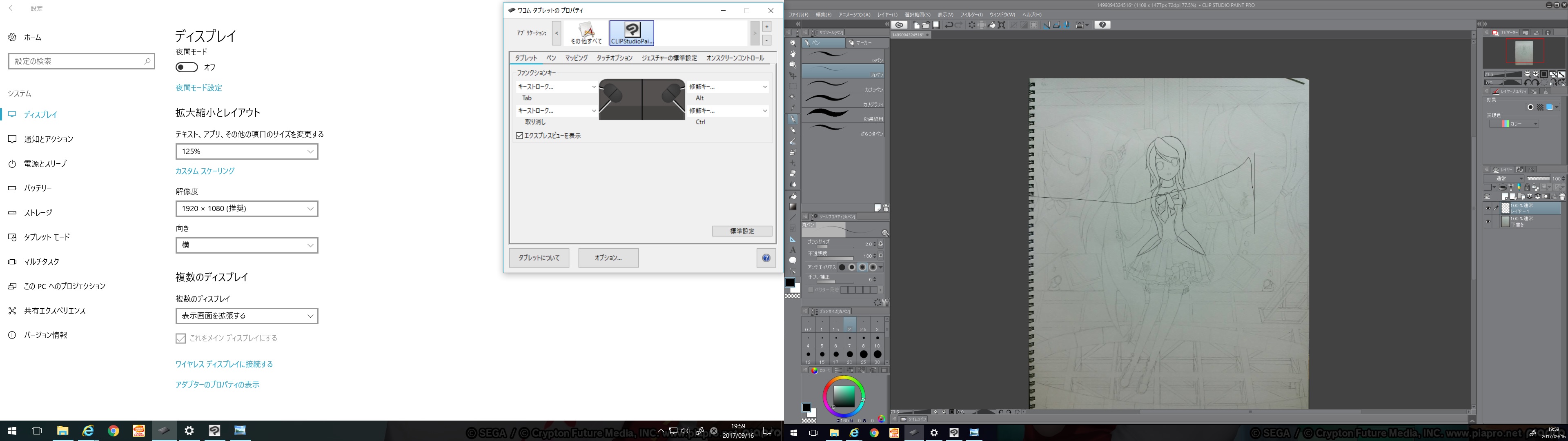Choose the rectangular selection marquee tool

[x=793, y=87]
